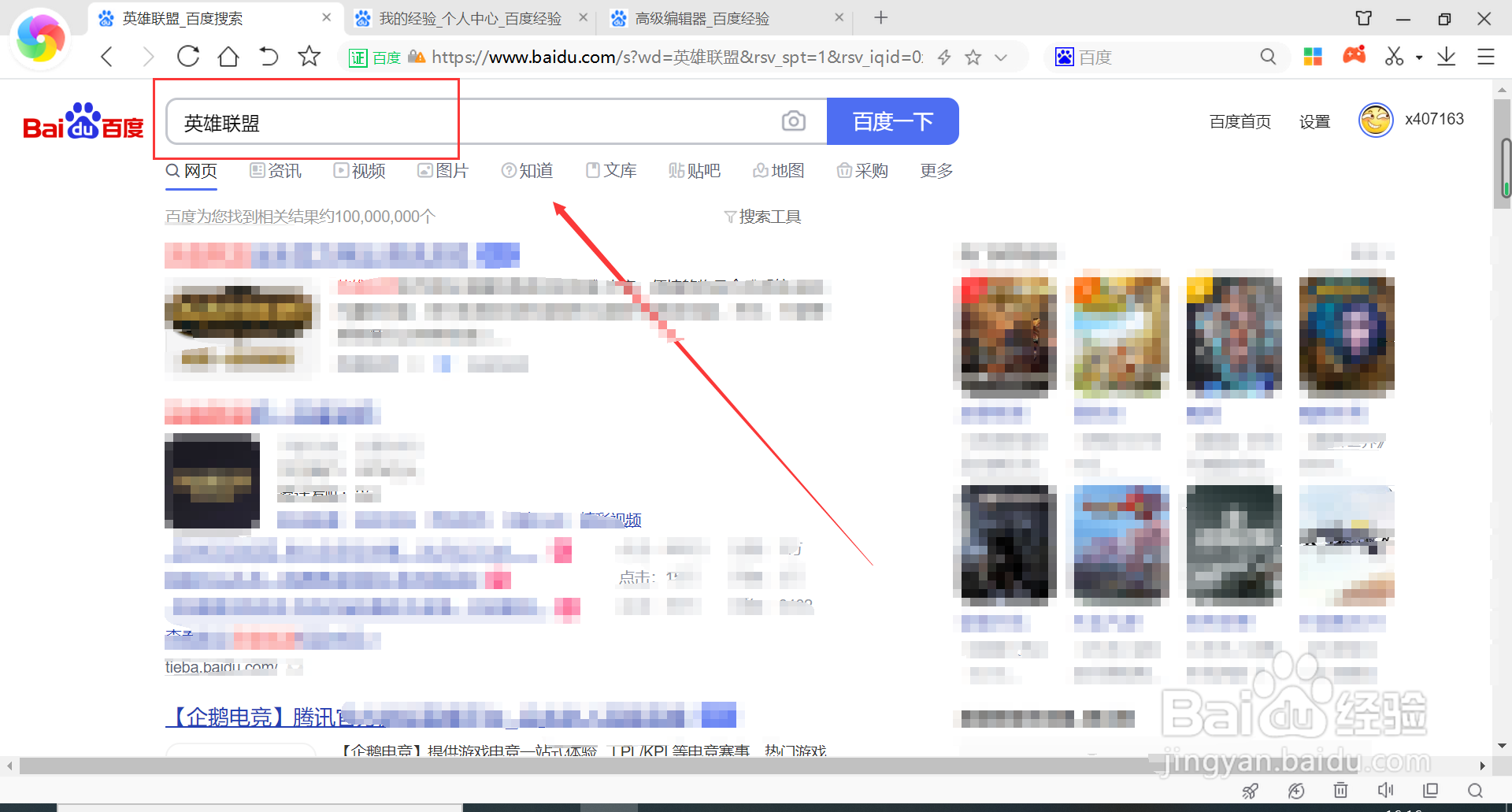Expand the address bar dropdown chevron
This screenshot has height=812, width=1512.
(x=1001, y=57)
